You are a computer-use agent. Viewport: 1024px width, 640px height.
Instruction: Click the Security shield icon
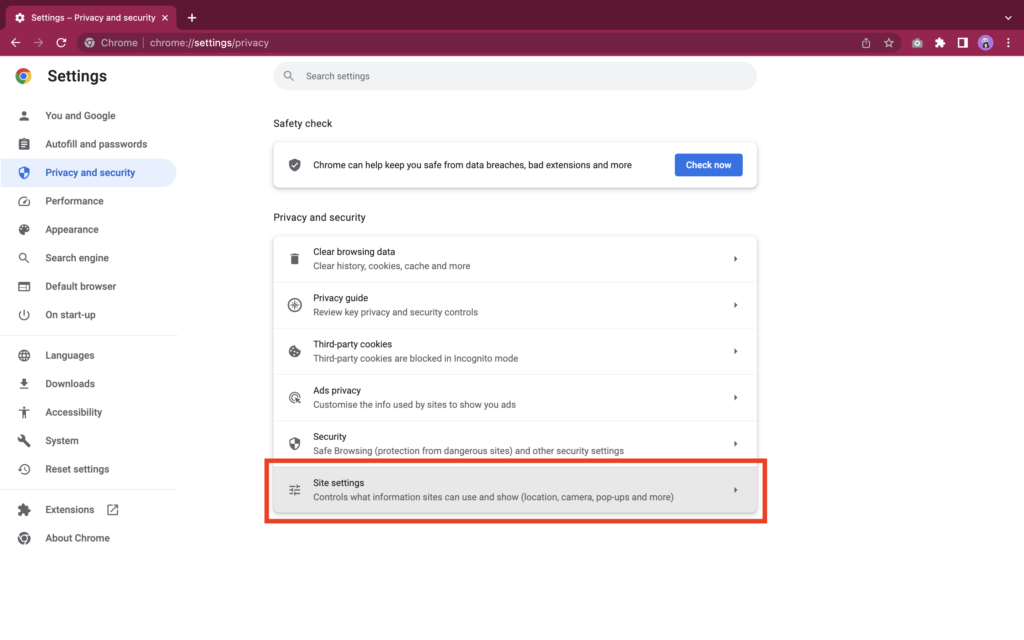pos(295,443)
